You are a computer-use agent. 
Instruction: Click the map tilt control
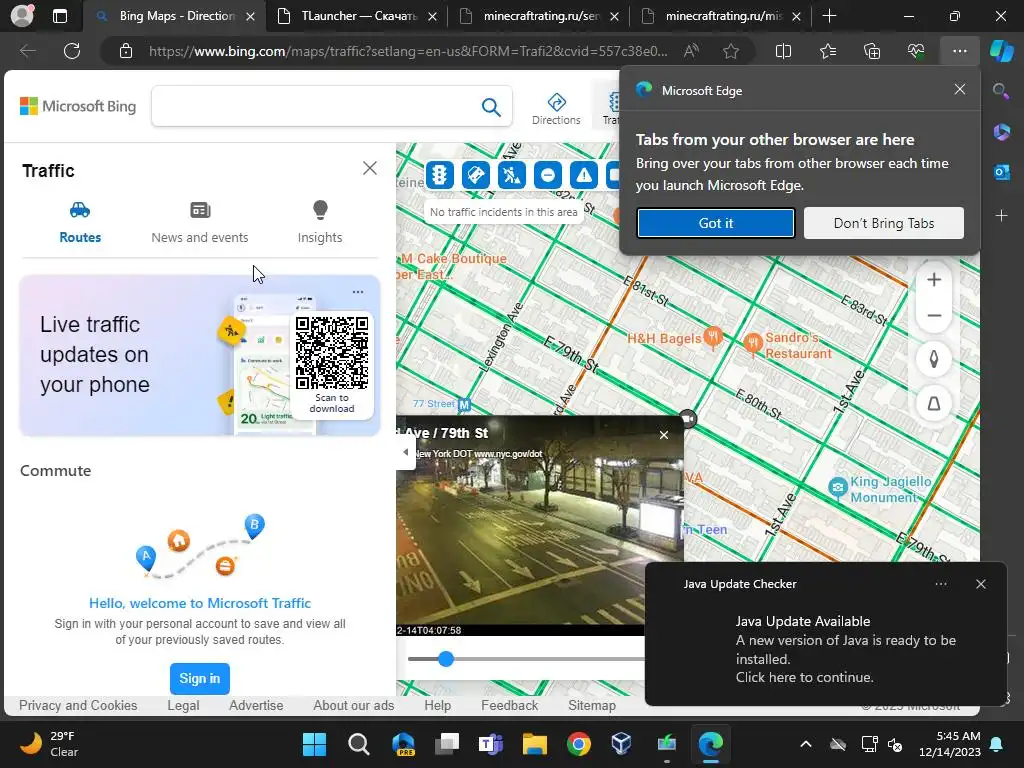coord(934,404)
